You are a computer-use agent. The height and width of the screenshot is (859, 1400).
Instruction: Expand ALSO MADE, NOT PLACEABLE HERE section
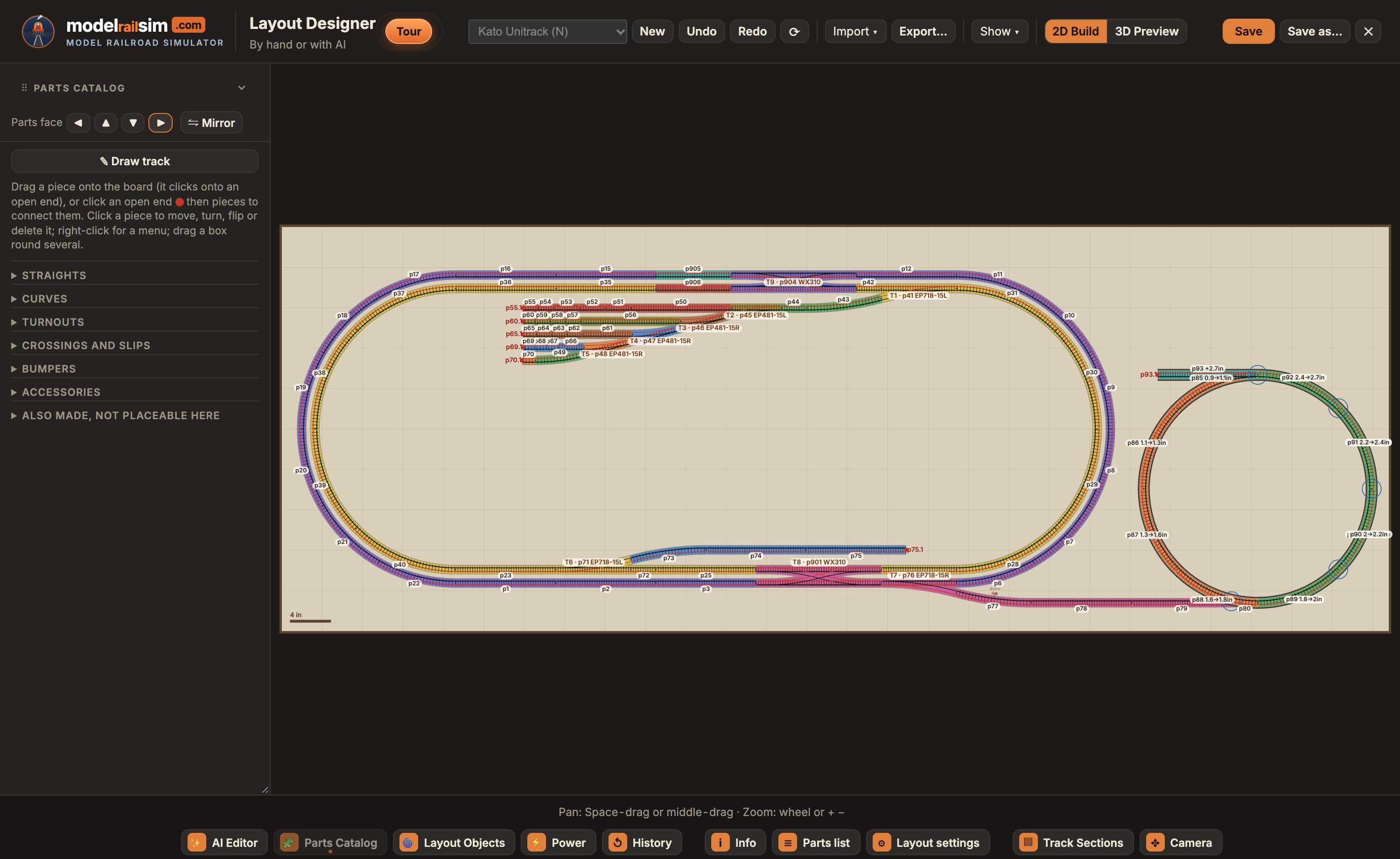pyautogui.click(x=135, y=415)
